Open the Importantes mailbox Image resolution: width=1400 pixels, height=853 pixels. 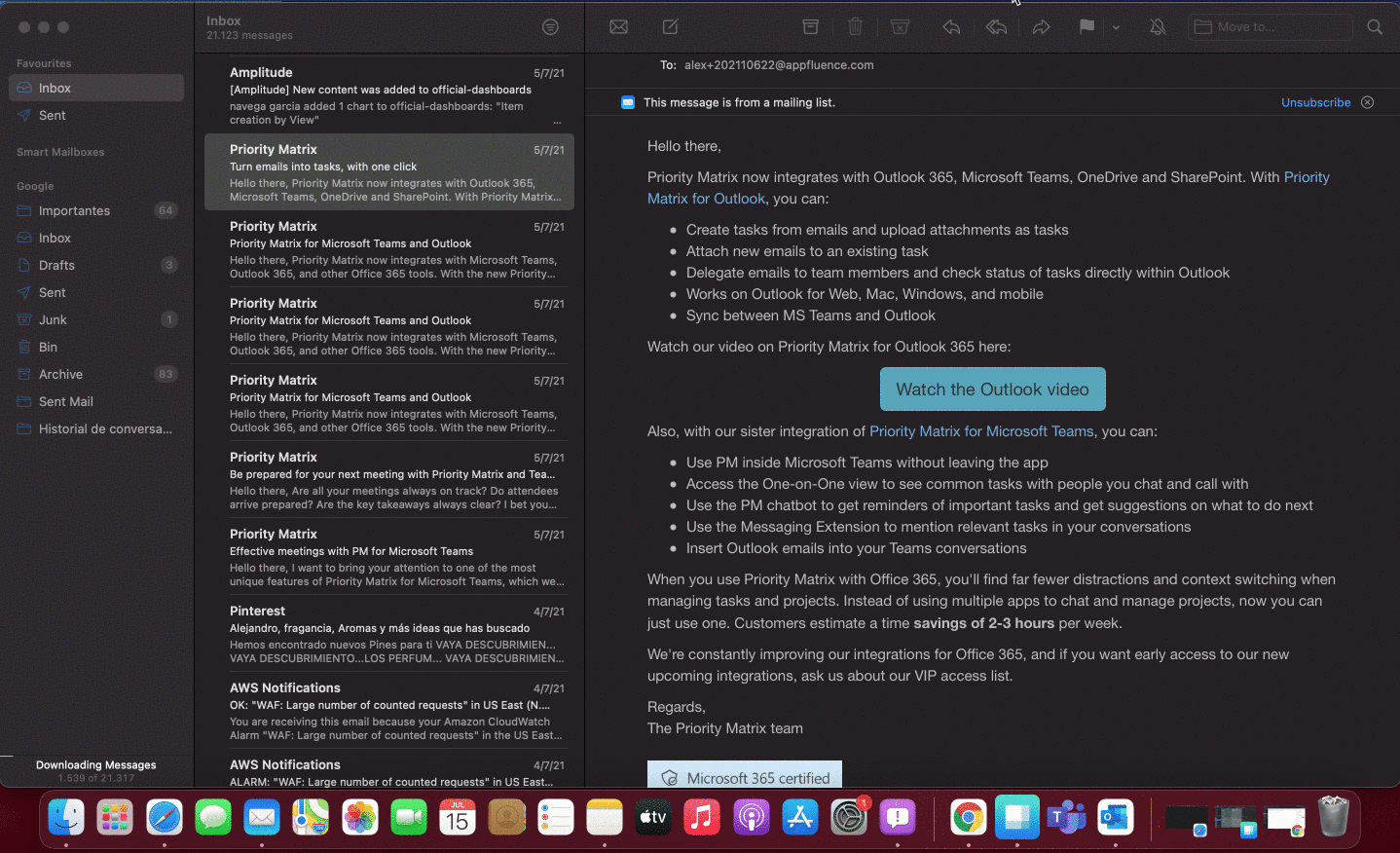click(x=96, y=210)
